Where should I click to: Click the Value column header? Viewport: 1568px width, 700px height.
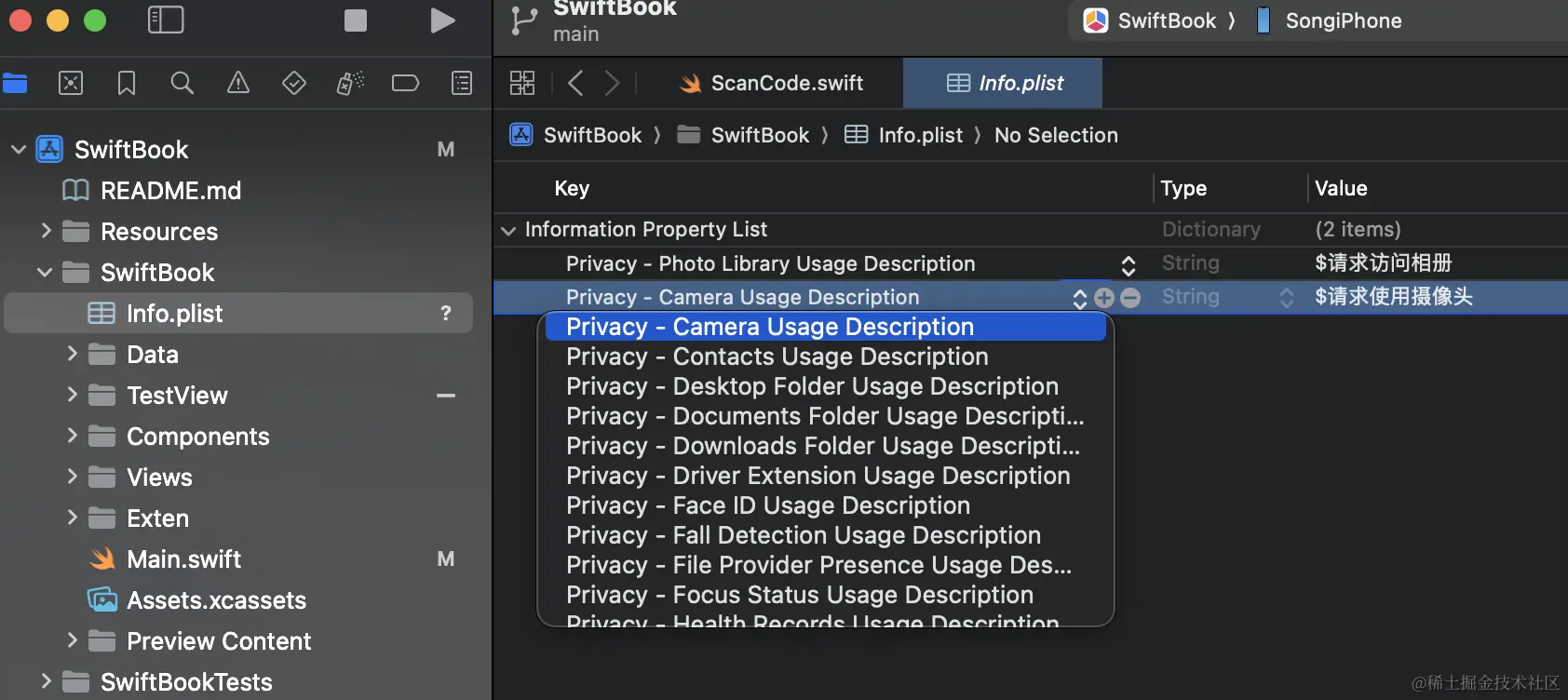pos(1341,188)
